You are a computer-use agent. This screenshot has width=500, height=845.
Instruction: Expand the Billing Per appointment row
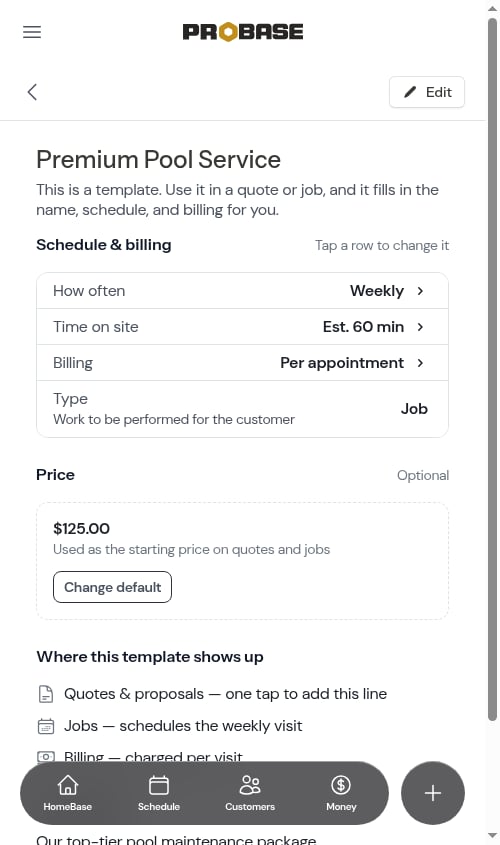[242, 363]
